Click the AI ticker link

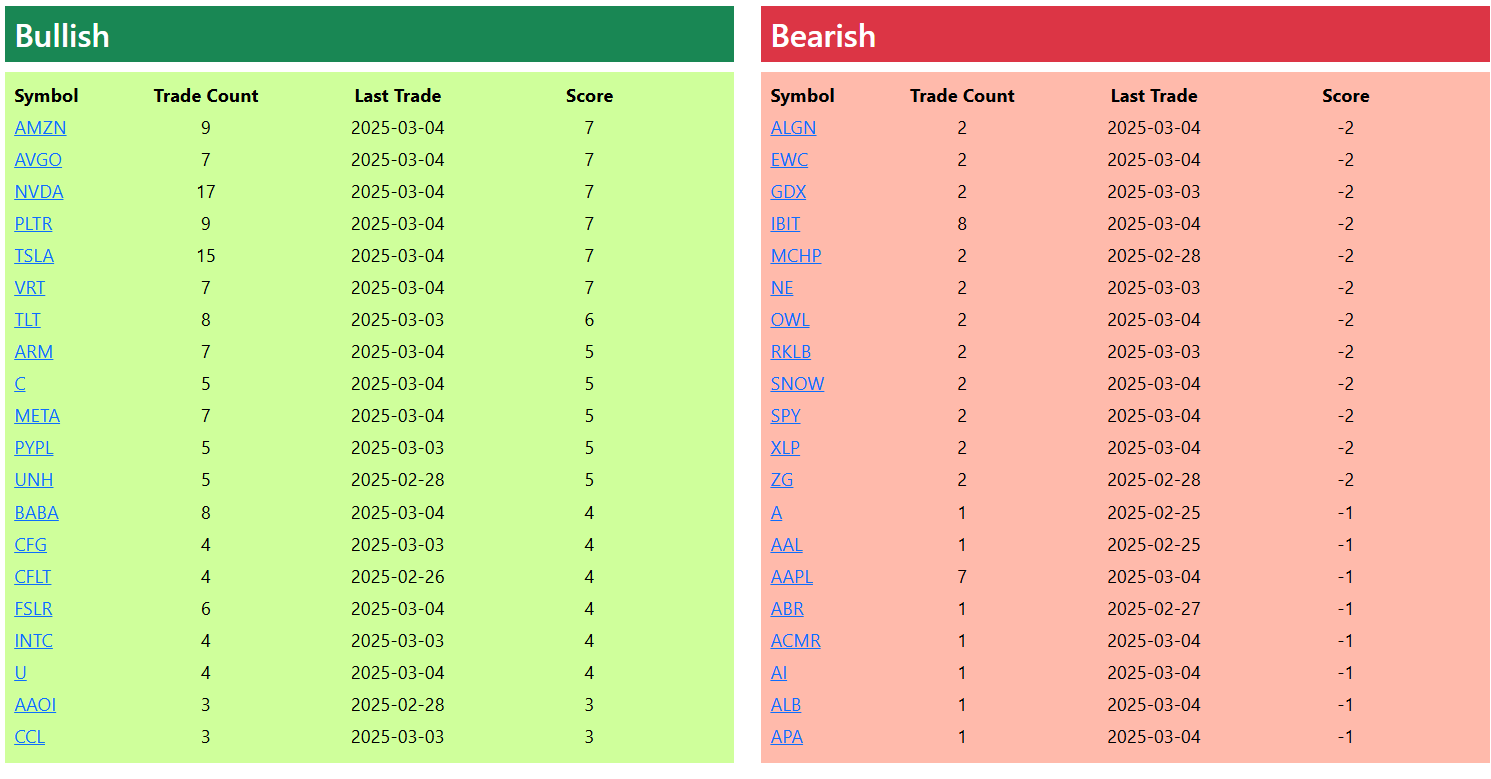coord(779,673)
